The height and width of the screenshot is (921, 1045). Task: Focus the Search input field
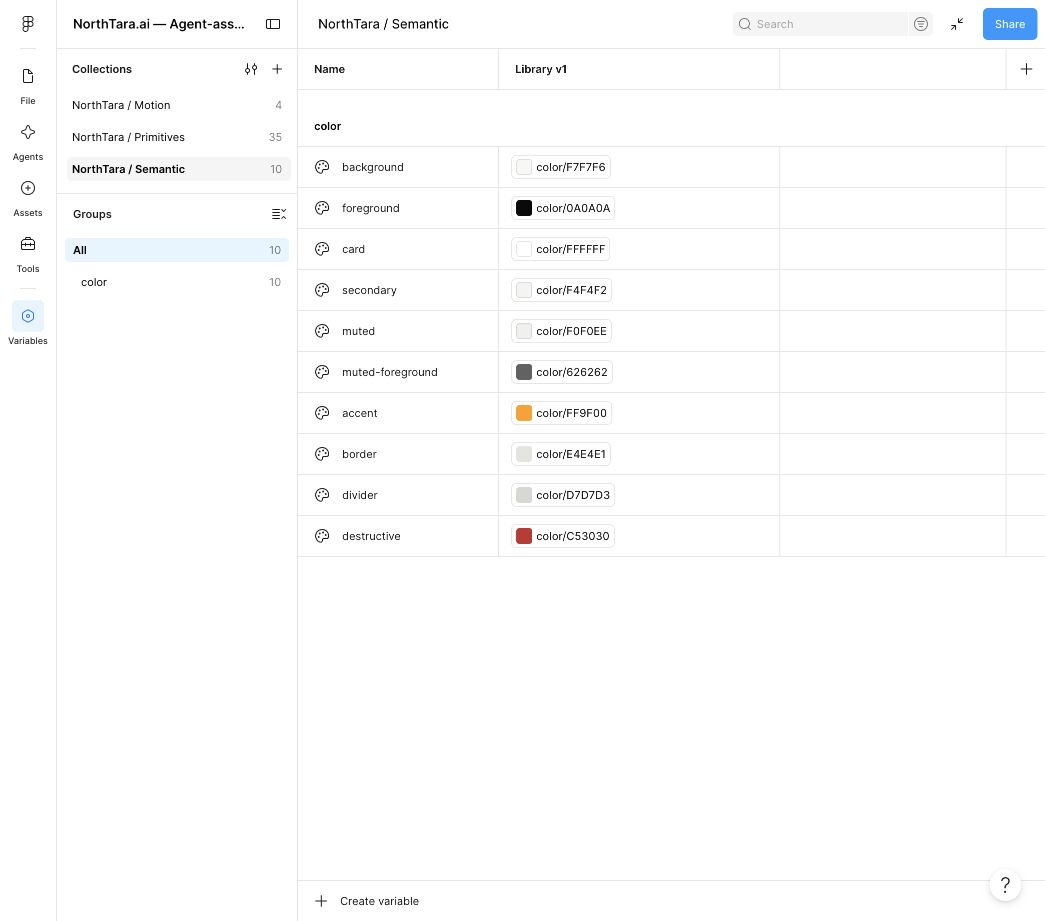point(820,24)
